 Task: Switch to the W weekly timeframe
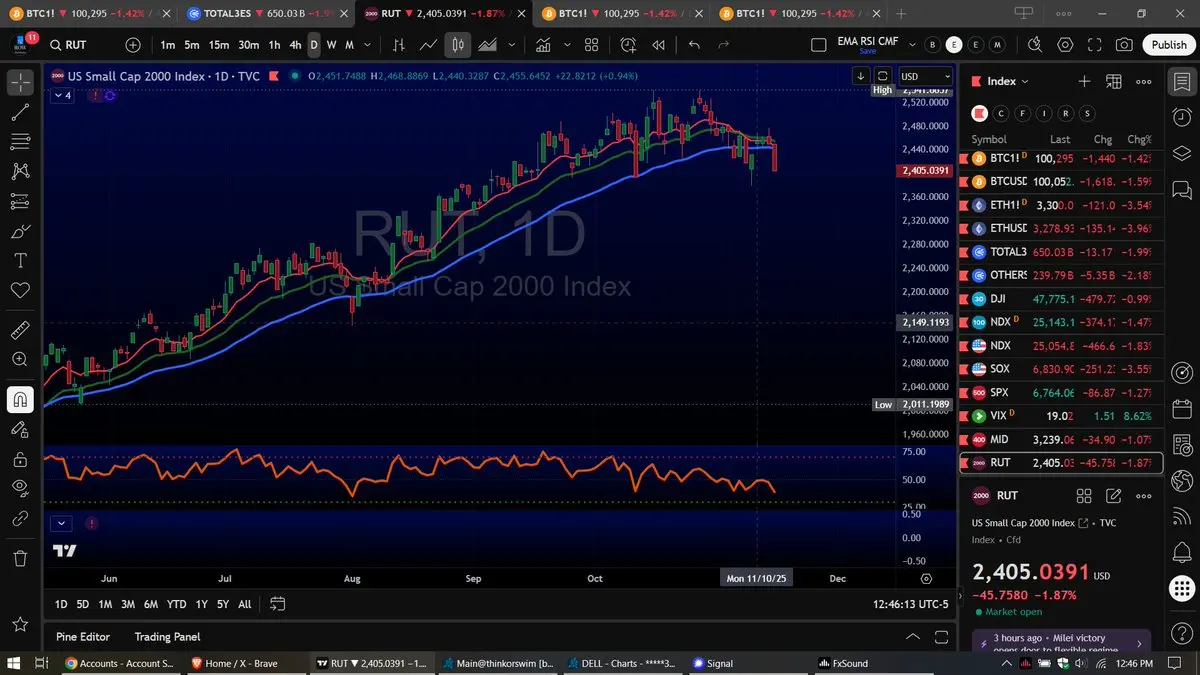pos(333,45)
